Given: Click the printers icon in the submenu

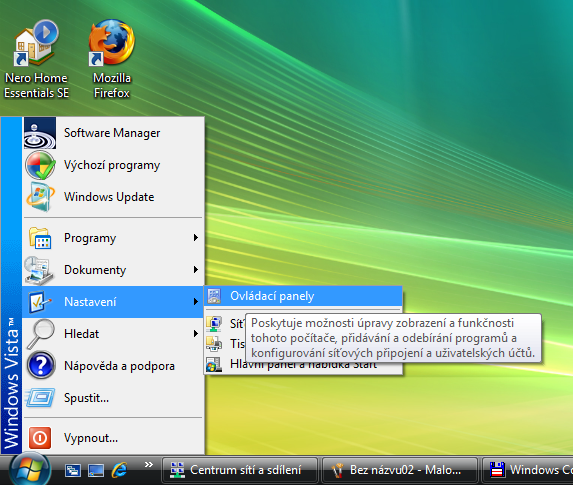Looking at the screenshot, I should click(x=214, y=344).
